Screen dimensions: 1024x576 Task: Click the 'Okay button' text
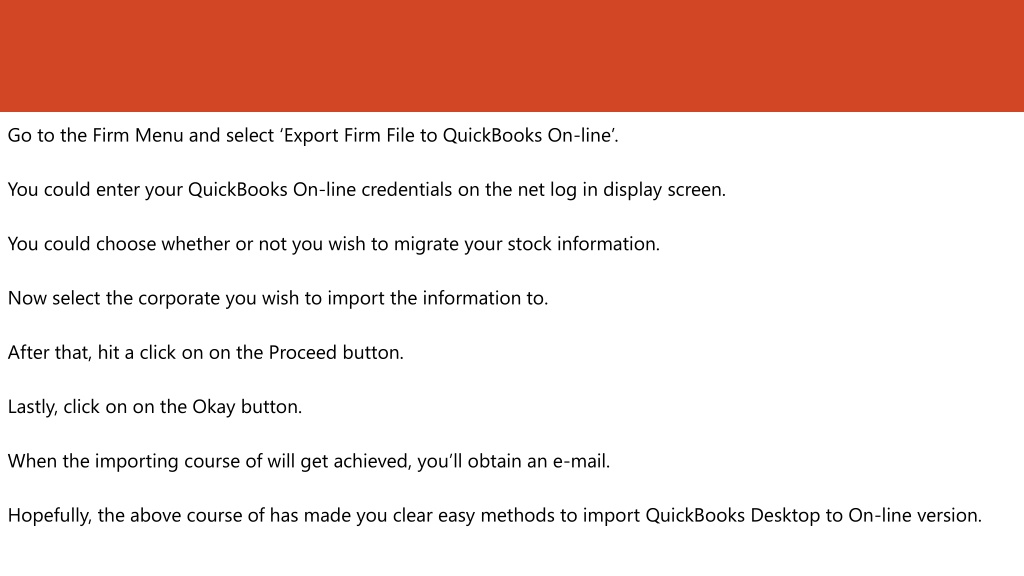pyautogui.click(x=246, y=408)
